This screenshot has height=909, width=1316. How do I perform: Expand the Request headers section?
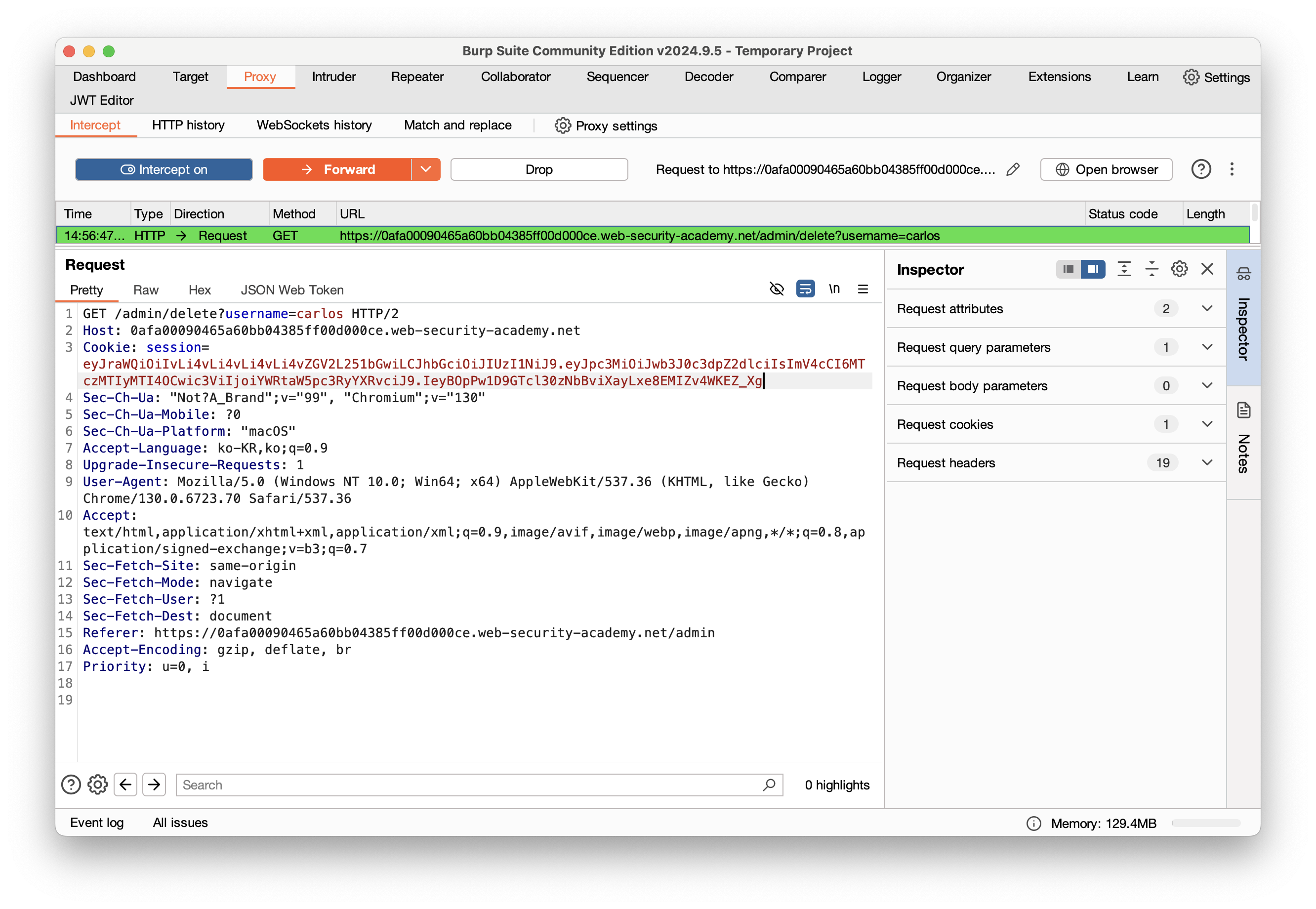[1207, 463]
